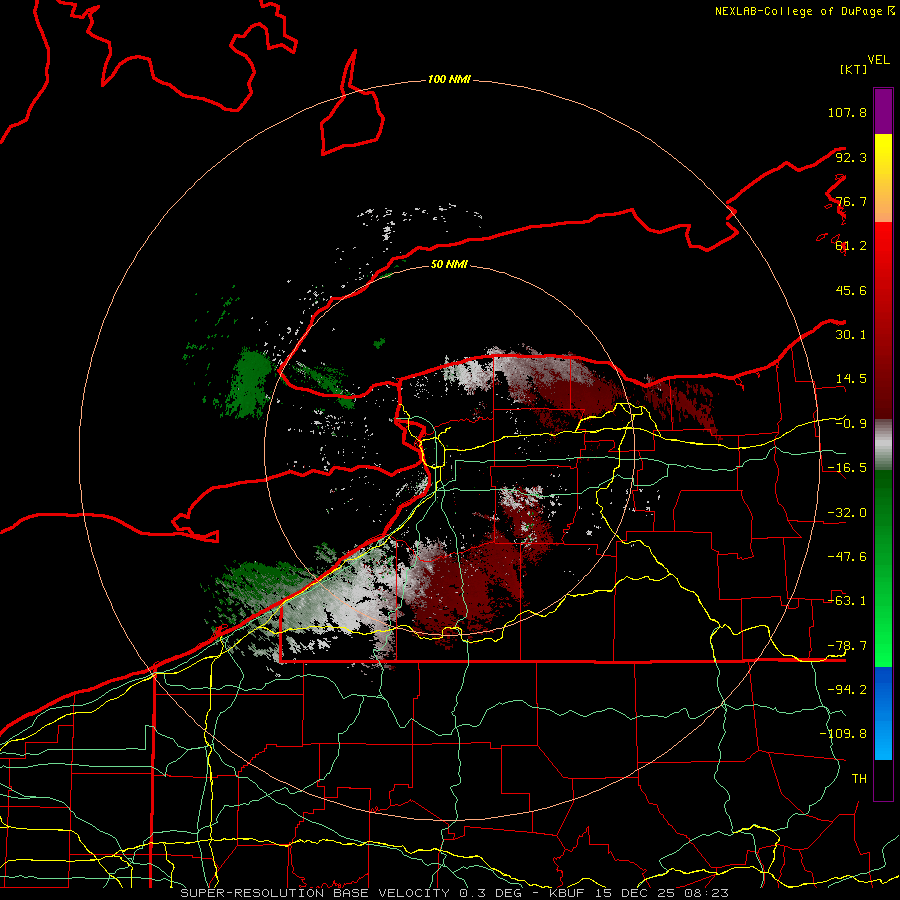Viewport: 900px width, 900px height.
Task: Click the -32.0 velocity scale value
Action: (847, 513)
